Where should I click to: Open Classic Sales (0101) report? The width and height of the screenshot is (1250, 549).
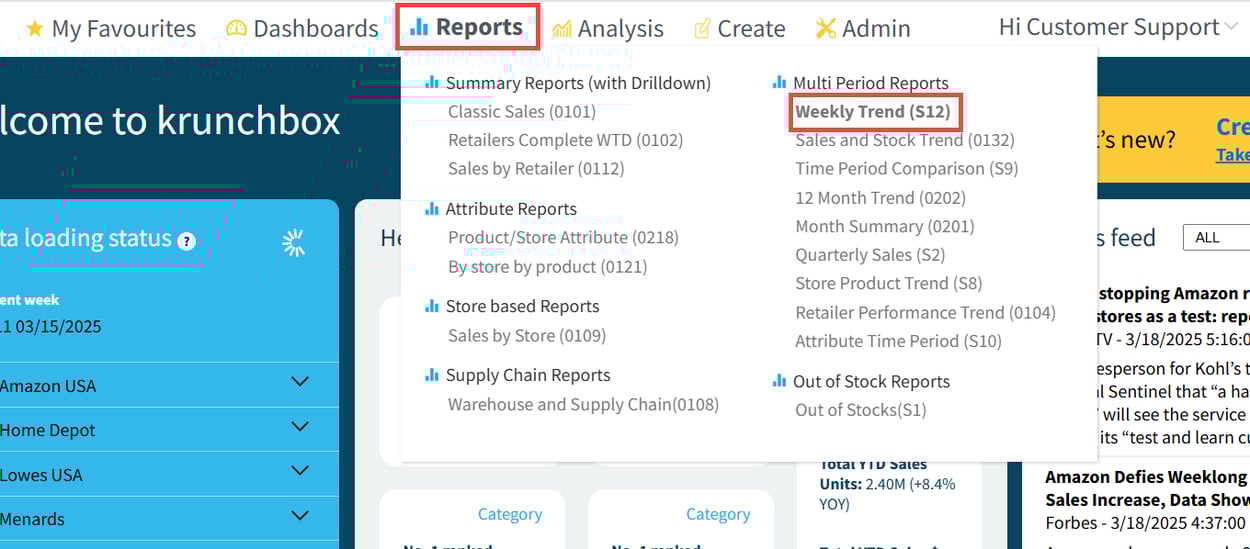(x=521, y=112)
